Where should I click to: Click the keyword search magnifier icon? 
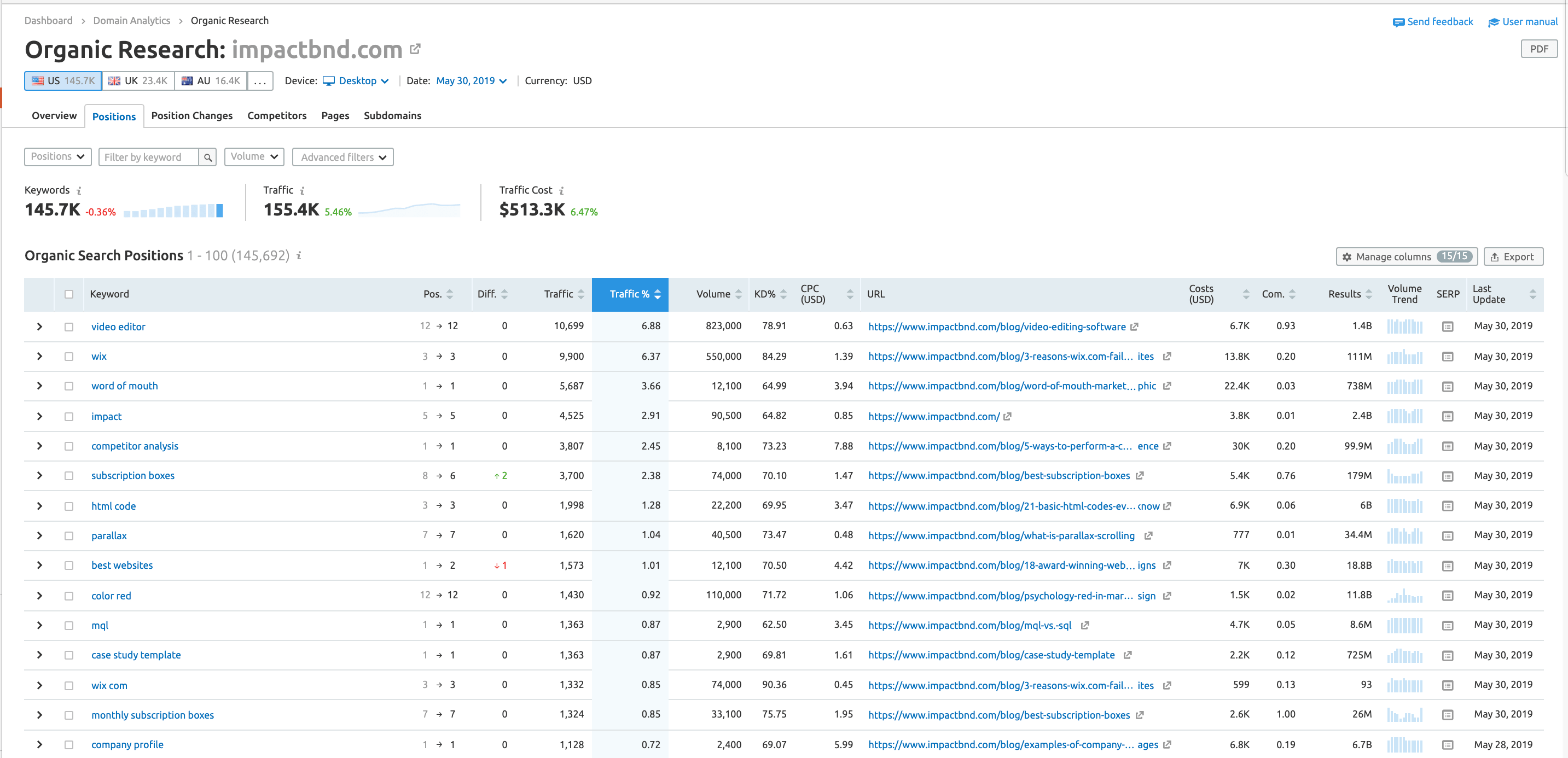(x=207, y=156)
